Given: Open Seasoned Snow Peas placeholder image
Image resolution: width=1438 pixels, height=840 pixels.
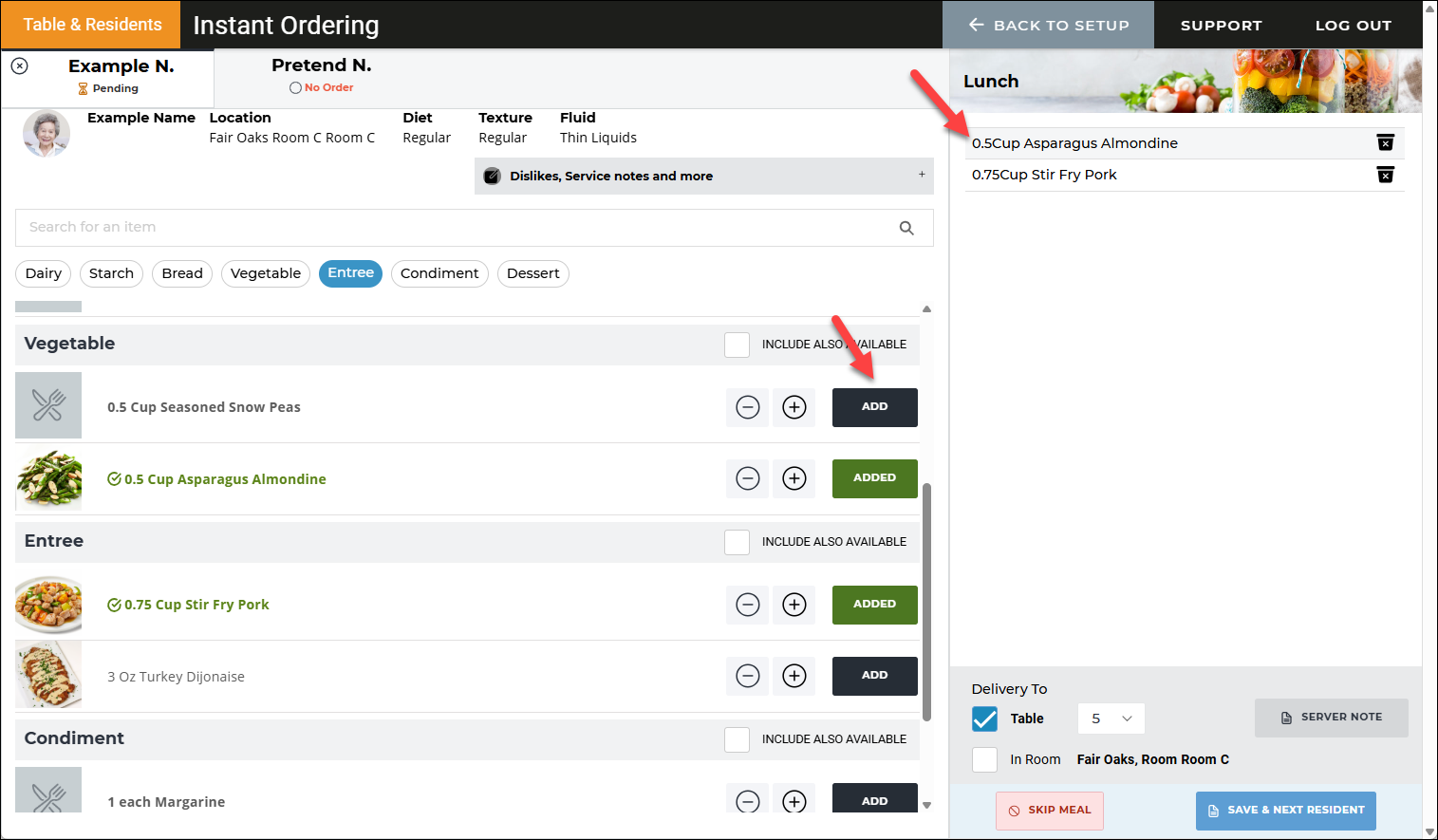Looking at the screenshot, I should (x=48, y=405).
